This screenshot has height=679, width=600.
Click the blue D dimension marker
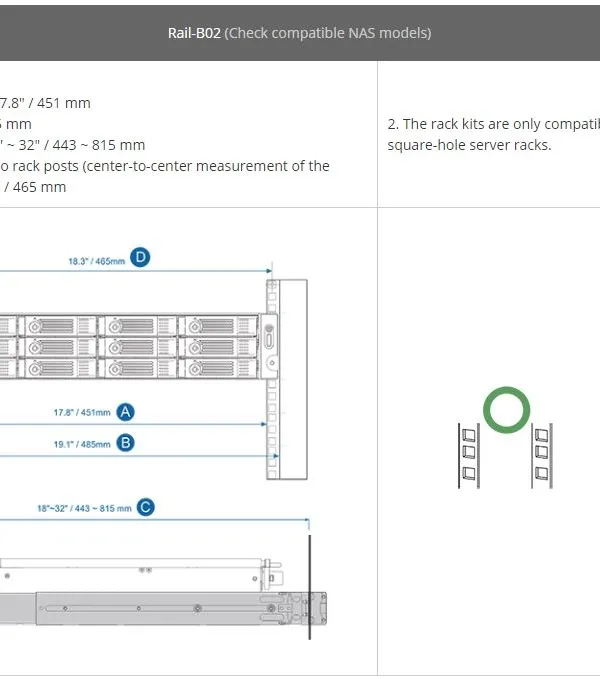tap(140, 257)
